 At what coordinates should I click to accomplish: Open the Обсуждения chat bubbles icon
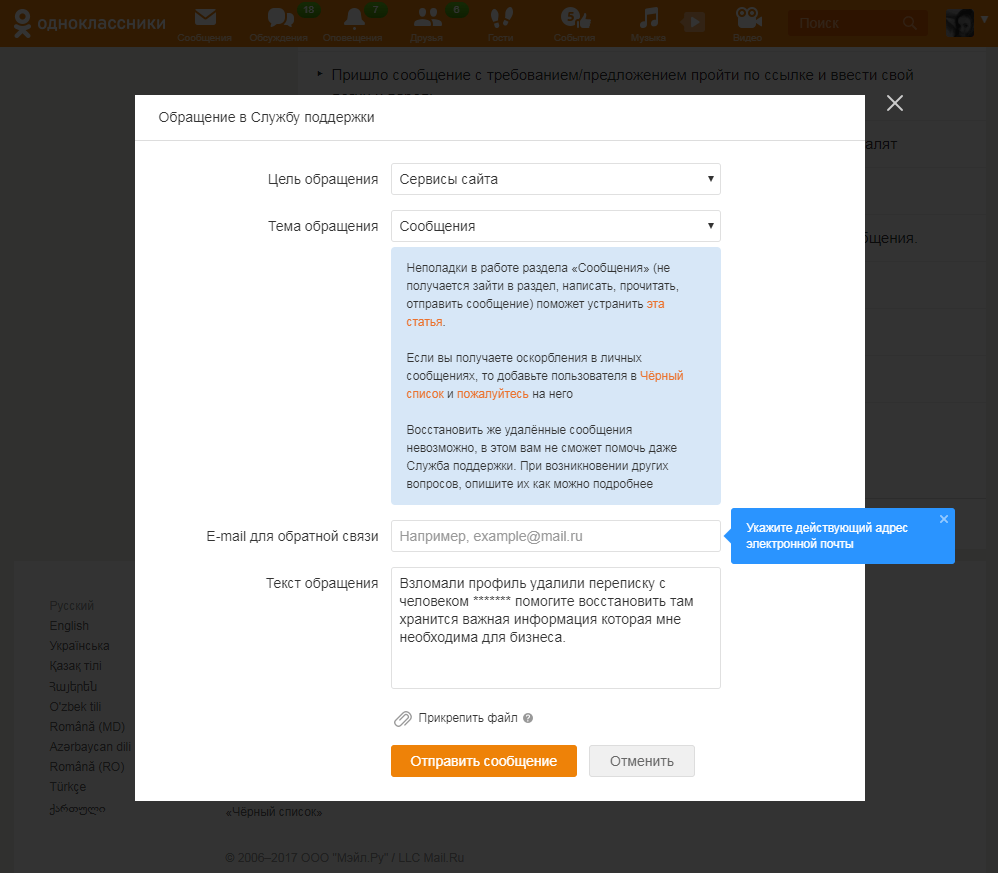tap(280, 18)
